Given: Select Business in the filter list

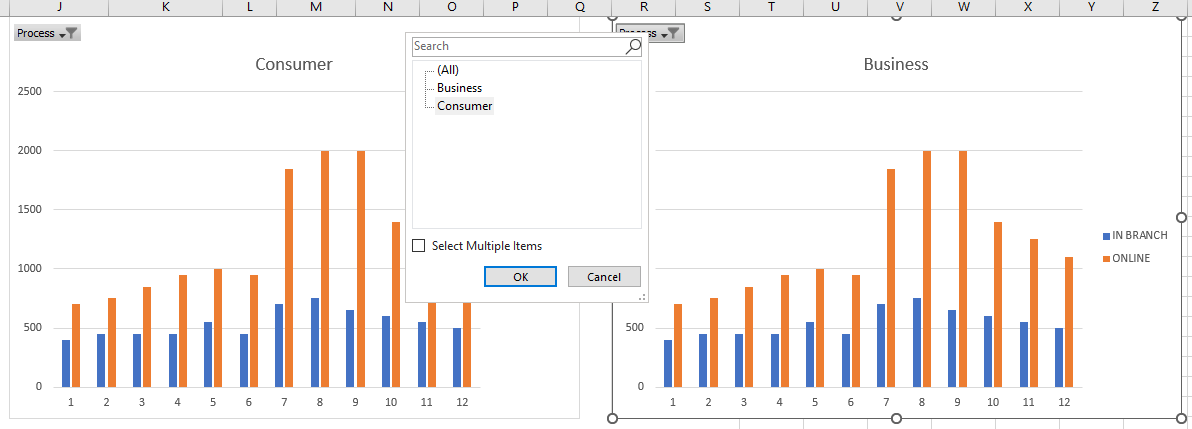Looking at the screenshot, I should (x=459, y=88).
